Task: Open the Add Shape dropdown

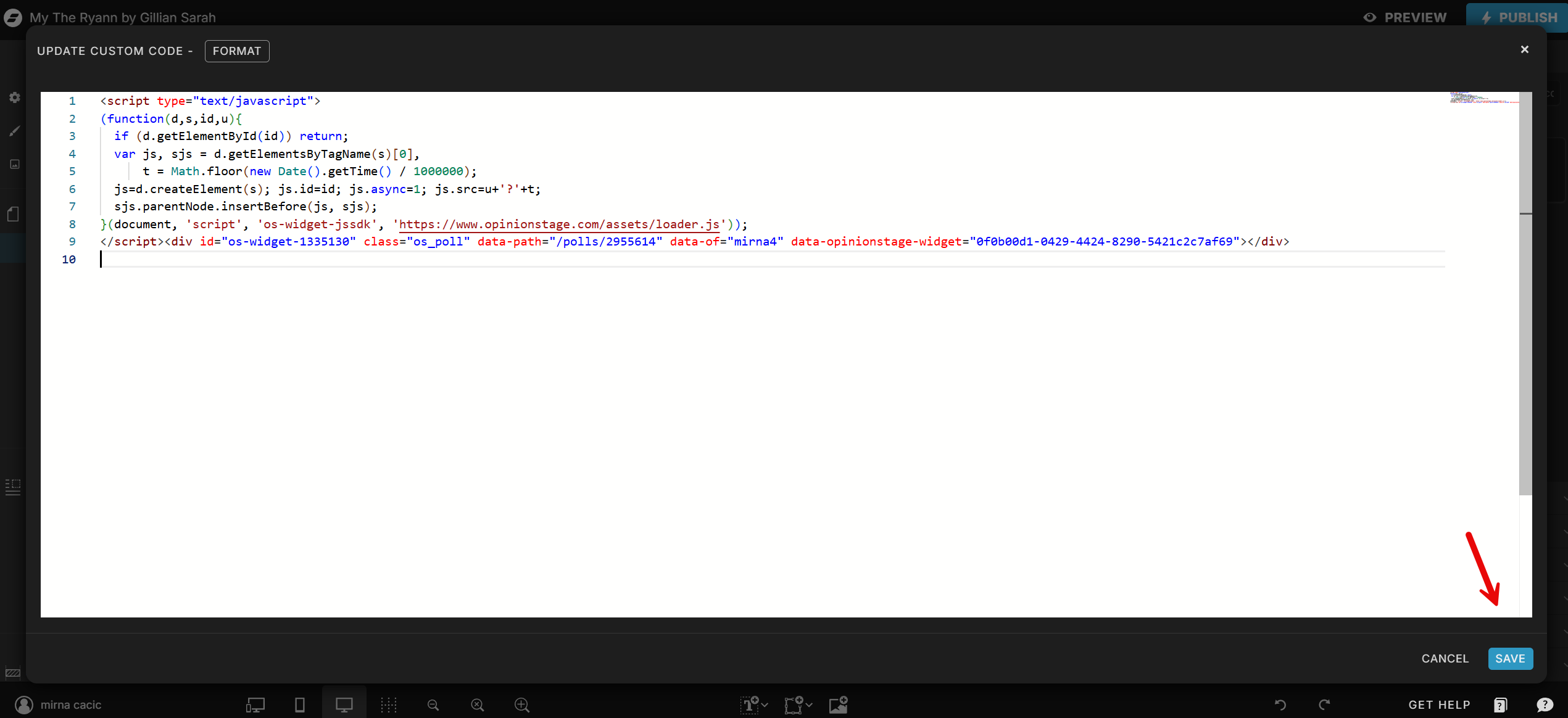Action: pos(797,705)
